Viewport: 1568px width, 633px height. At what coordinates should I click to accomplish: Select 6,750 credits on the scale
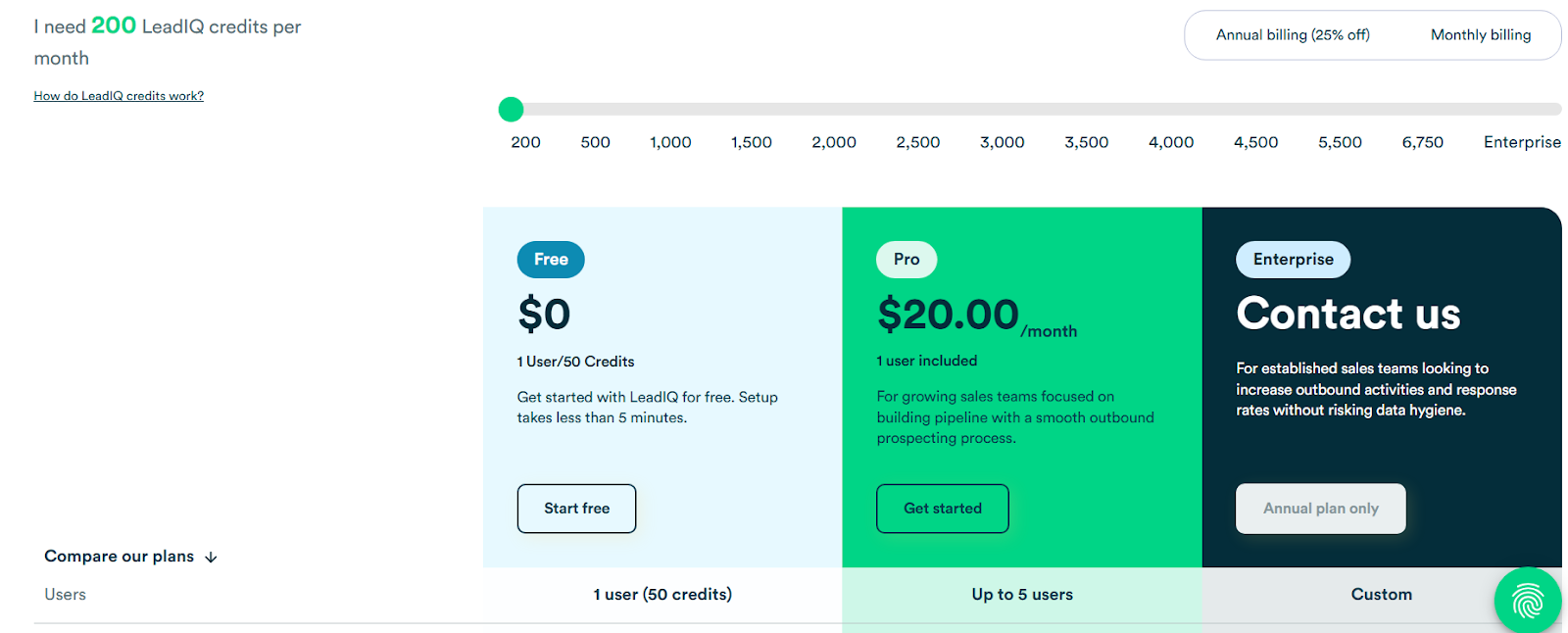[1423, 142]
